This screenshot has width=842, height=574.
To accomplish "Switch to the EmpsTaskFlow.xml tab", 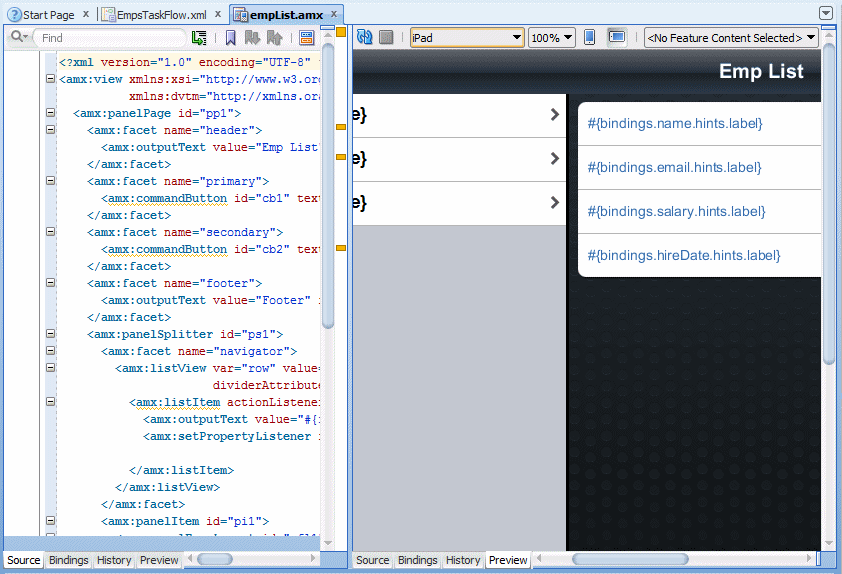I will [161, 15].
